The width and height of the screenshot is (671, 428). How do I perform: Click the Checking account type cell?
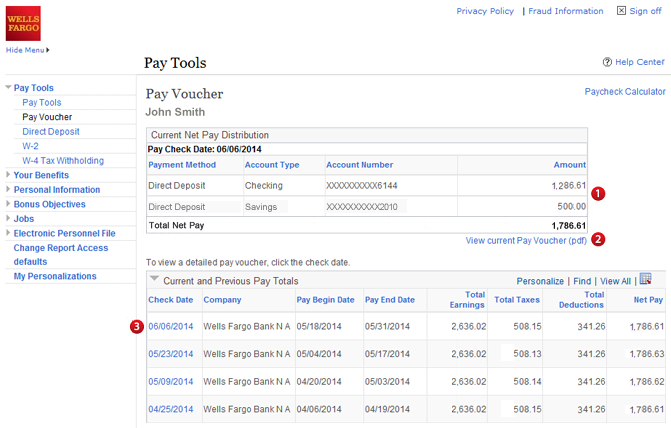point(264,186)
